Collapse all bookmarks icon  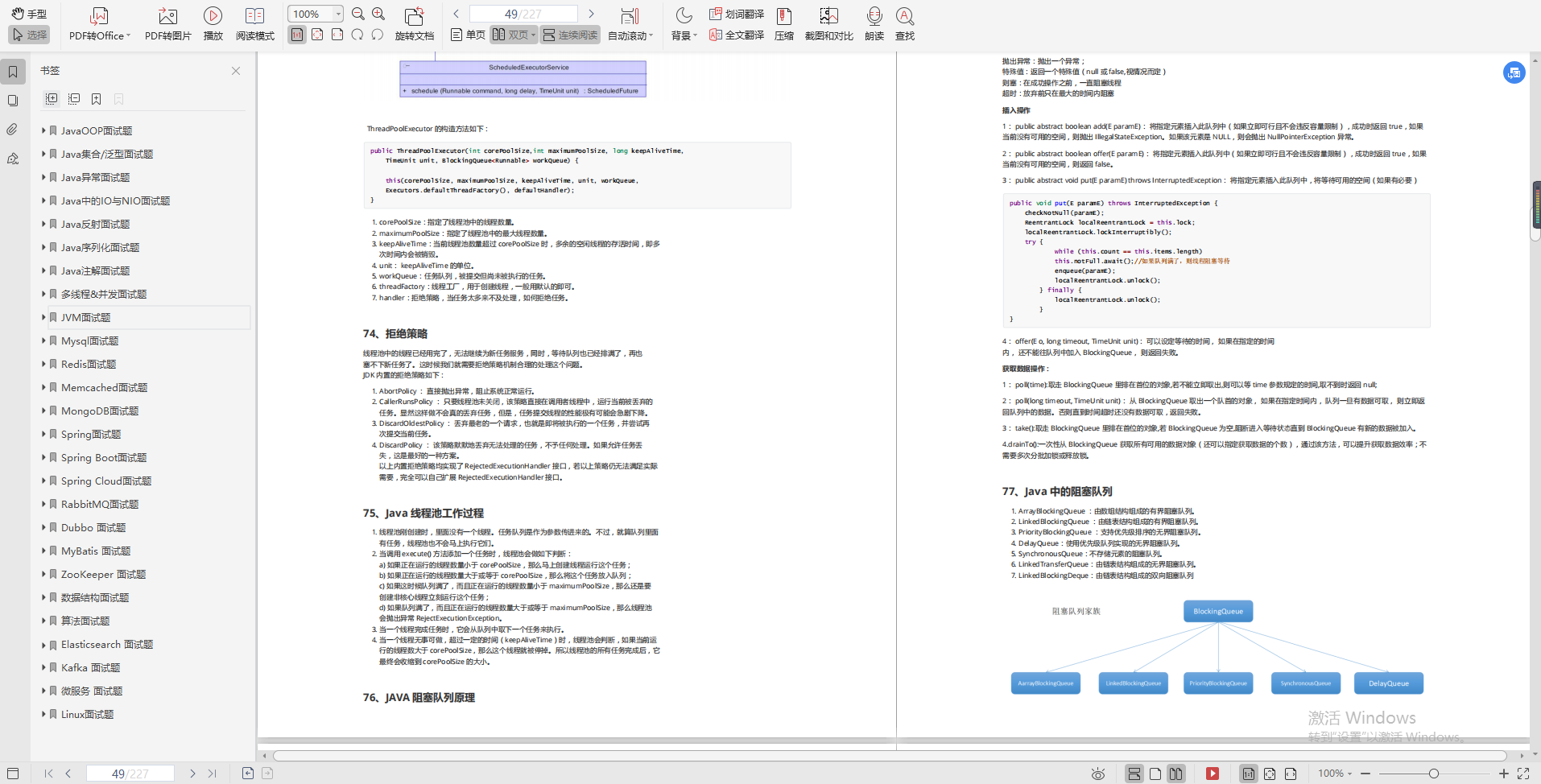pyautogui.click(x=74, y=98)
